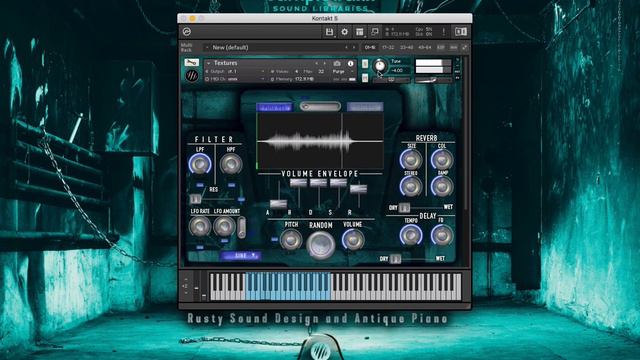The image size is (640, 360).
Task: Click the Delay DRY/WET slider handle
Action: [395, 259]
